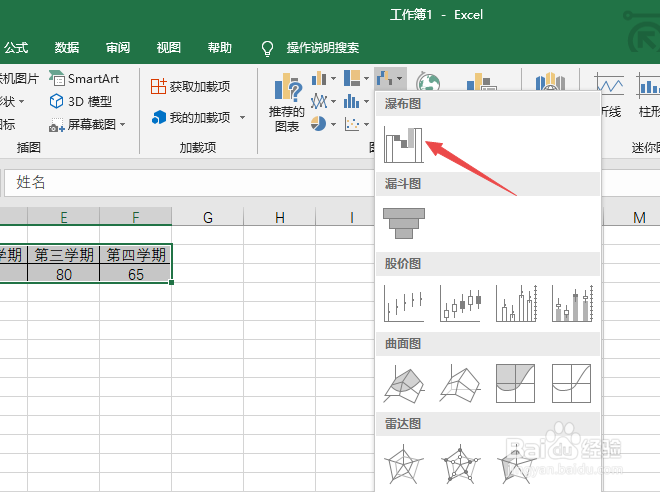Select cell containing 第三学期
The width and height of the screenshot is (660, 492).
click(x=64, y=255)
